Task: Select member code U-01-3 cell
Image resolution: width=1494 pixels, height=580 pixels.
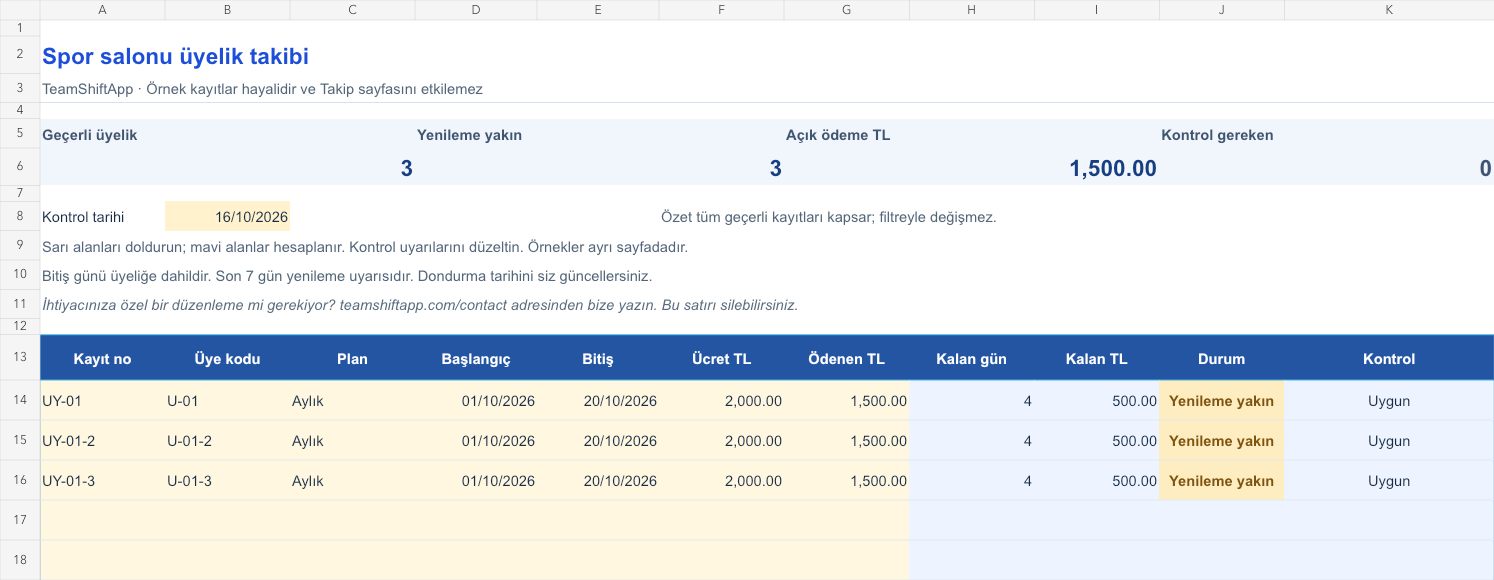Action: coord(227,480)
